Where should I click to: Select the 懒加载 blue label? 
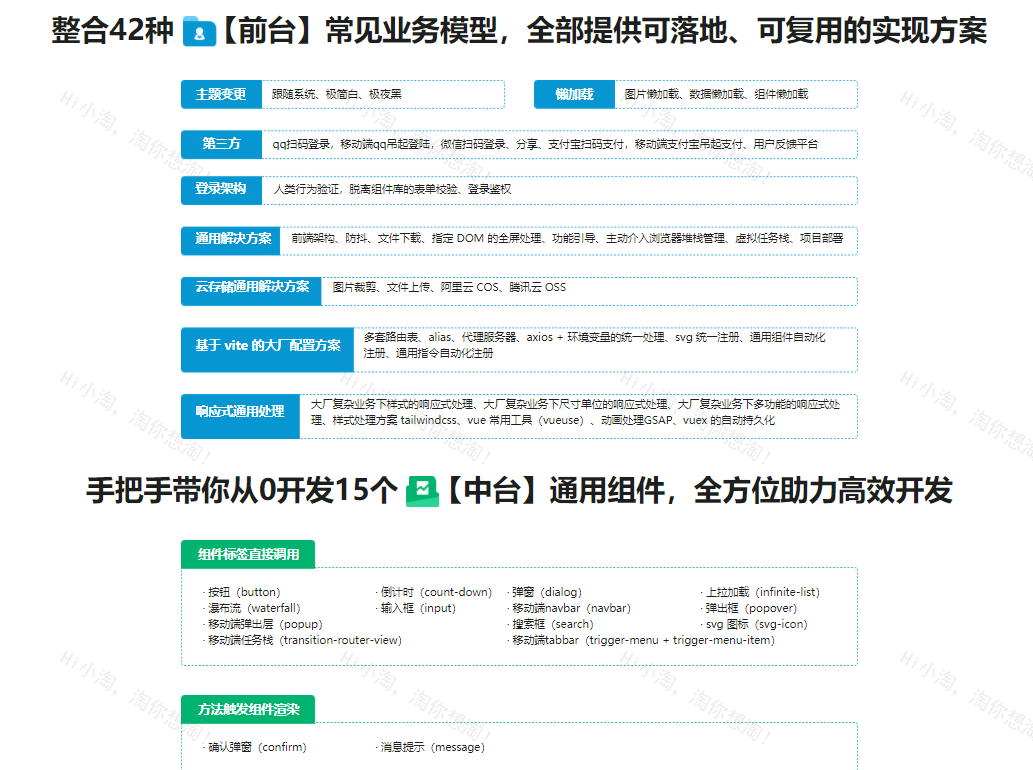574,94
